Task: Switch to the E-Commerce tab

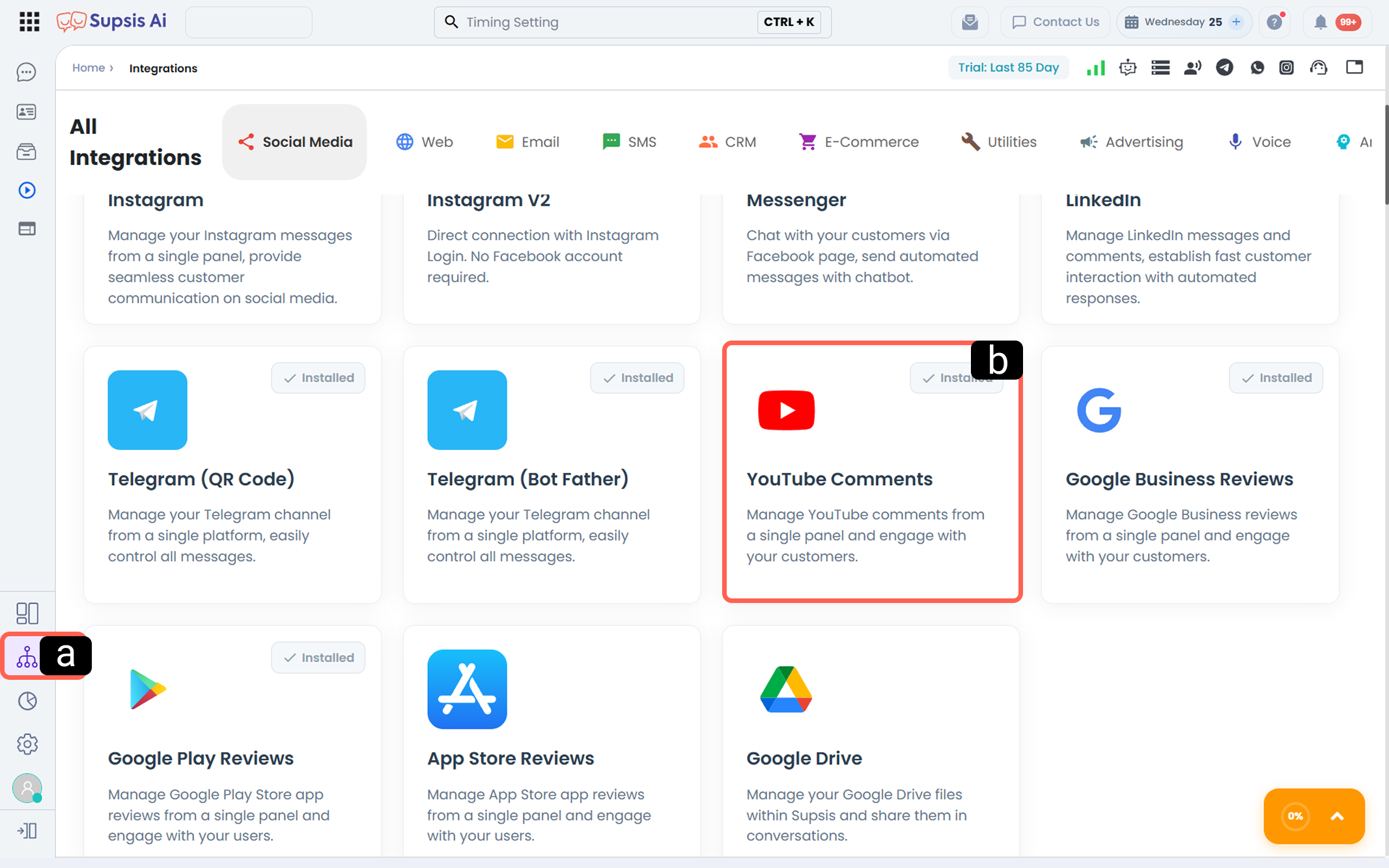Action: coord(859,142)
